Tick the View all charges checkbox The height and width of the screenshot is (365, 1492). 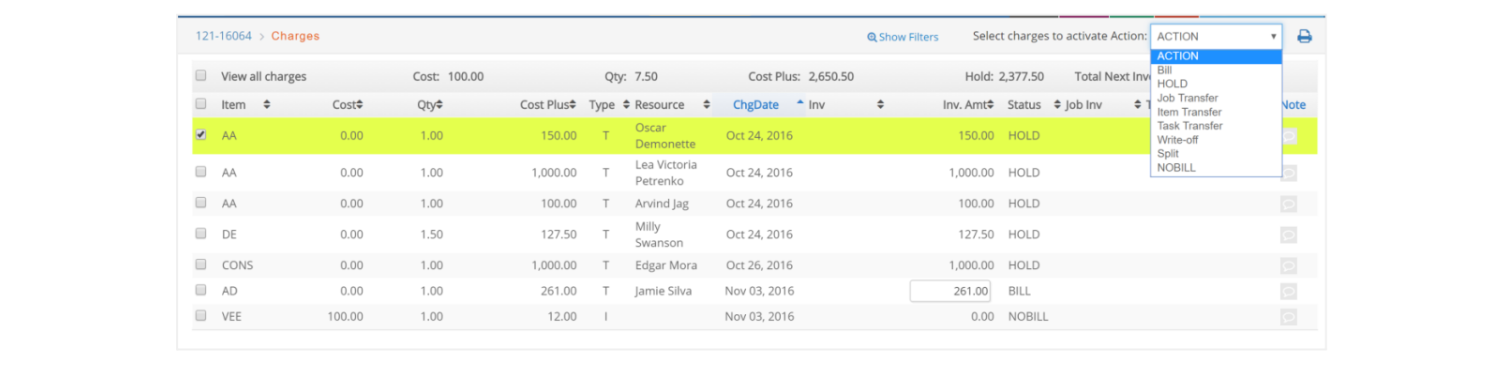tap(201, 76)
